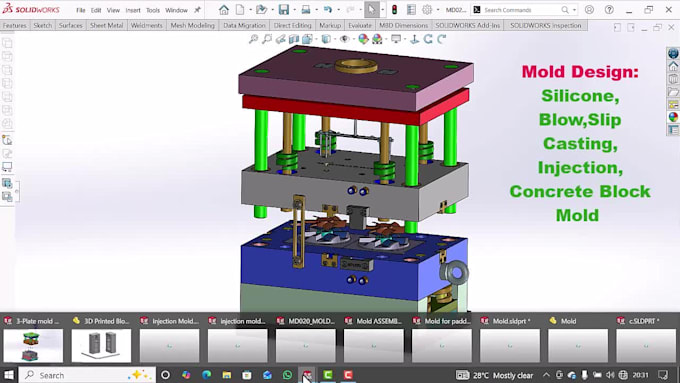Click the Windows taskbar Search box

pyautogui.click(x=87, y=375)
